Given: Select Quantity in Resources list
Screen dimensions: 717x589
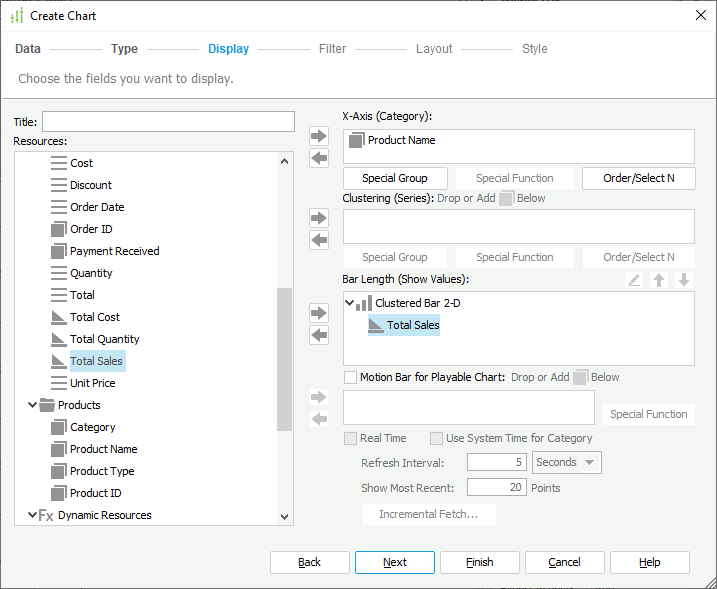Looking at the screenshot, I should coord(91,273).
